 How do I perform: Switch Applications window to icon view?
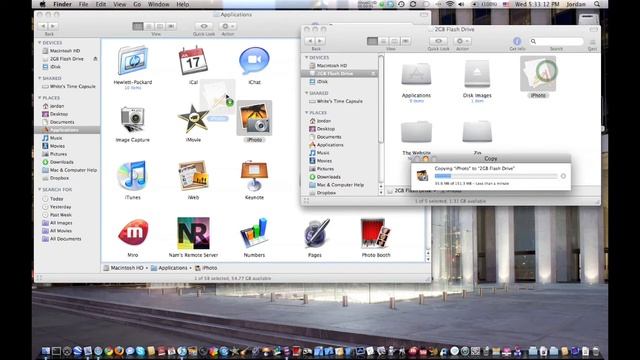coord(138,26)
